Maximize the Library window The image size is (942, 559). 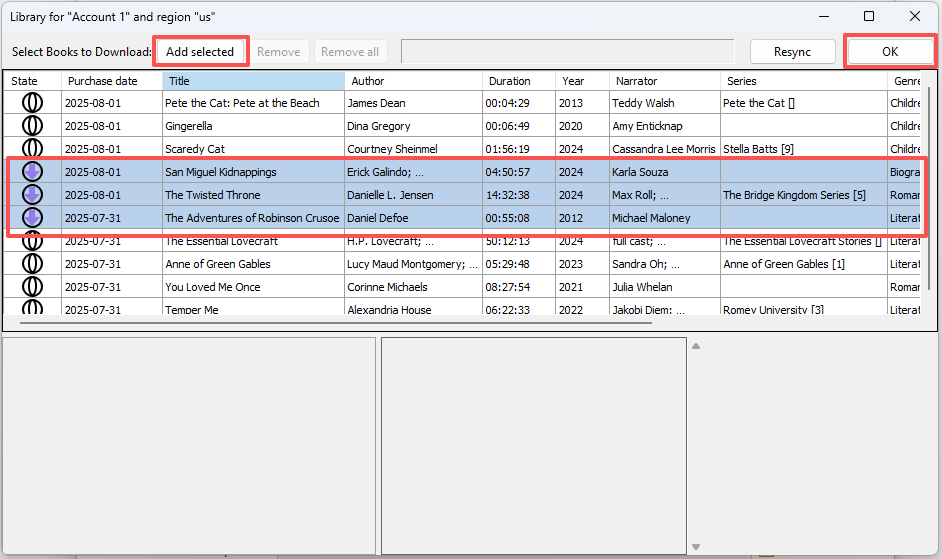tap(869, 16)
